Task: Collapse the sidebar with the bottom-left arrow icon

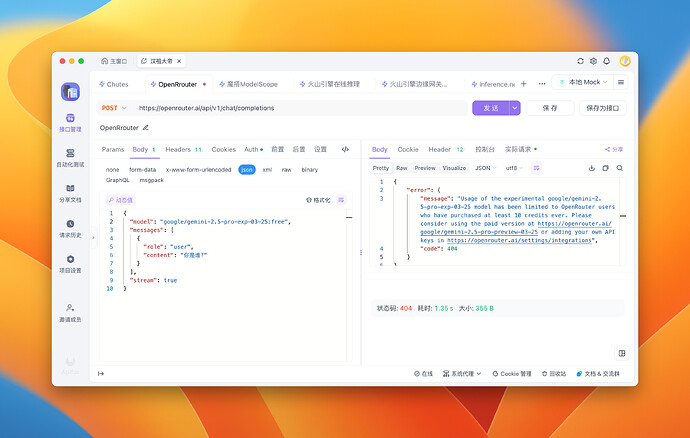Action: [101, 374]
